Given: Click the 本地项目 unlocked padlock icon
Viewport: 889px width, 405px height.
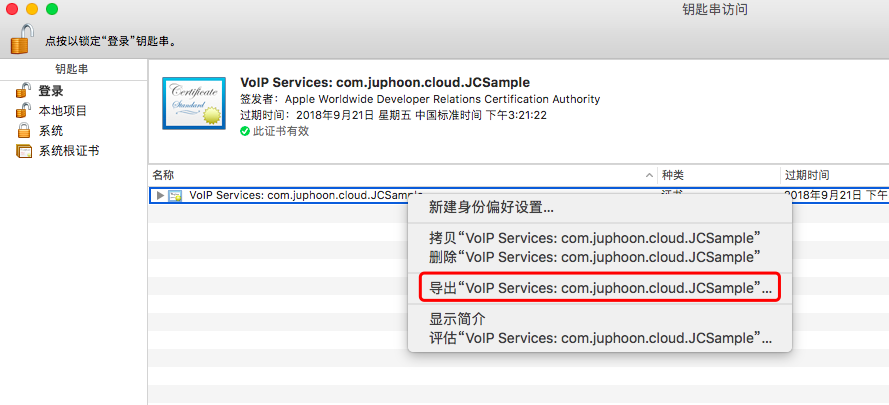Looking at the screenshot, I should [x=23, y=111].
